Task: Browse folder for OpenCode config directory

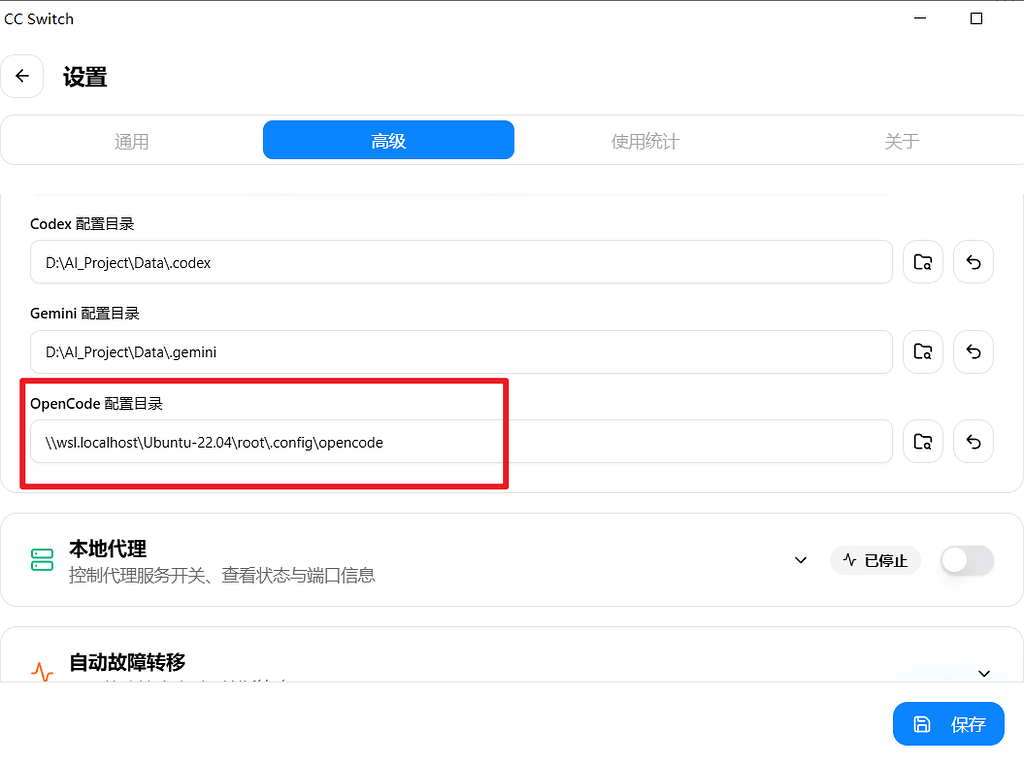Action: [x=923, y=442]
